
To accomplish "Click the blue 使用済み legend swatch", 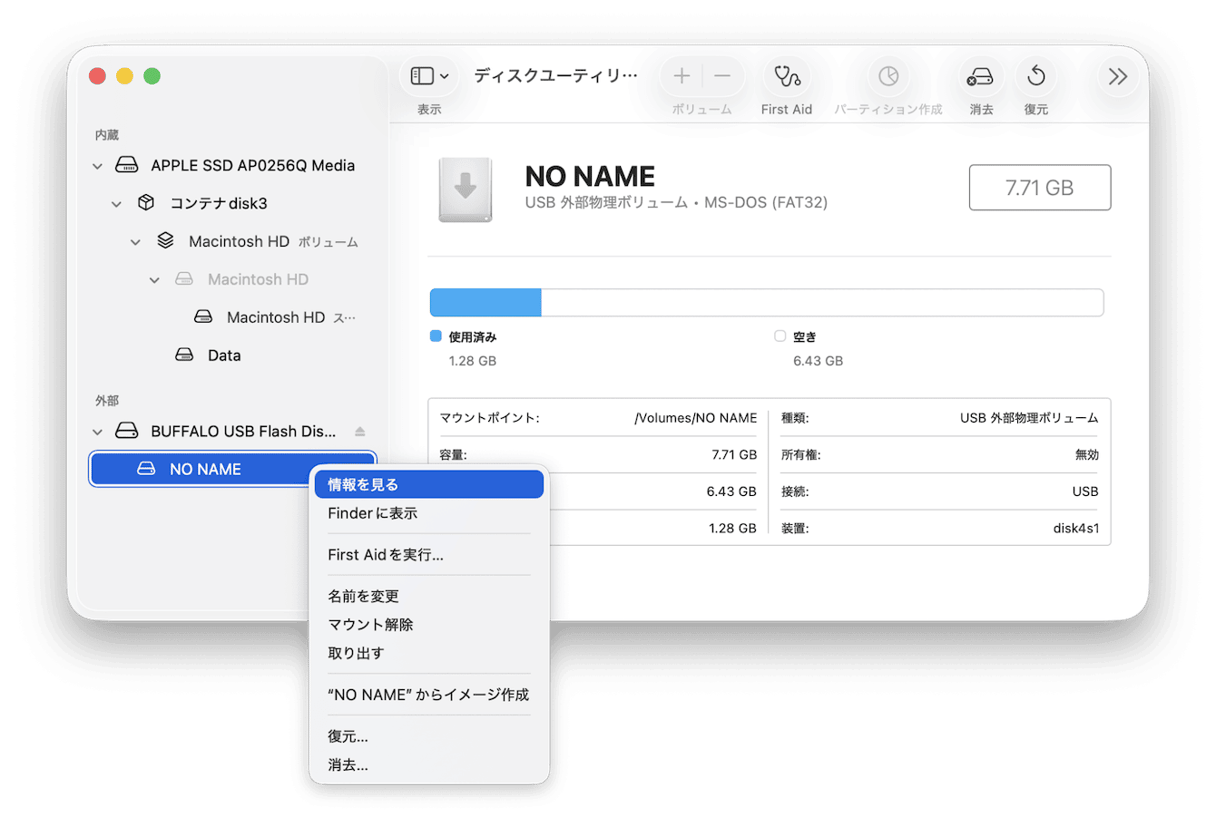I will 436,337.
